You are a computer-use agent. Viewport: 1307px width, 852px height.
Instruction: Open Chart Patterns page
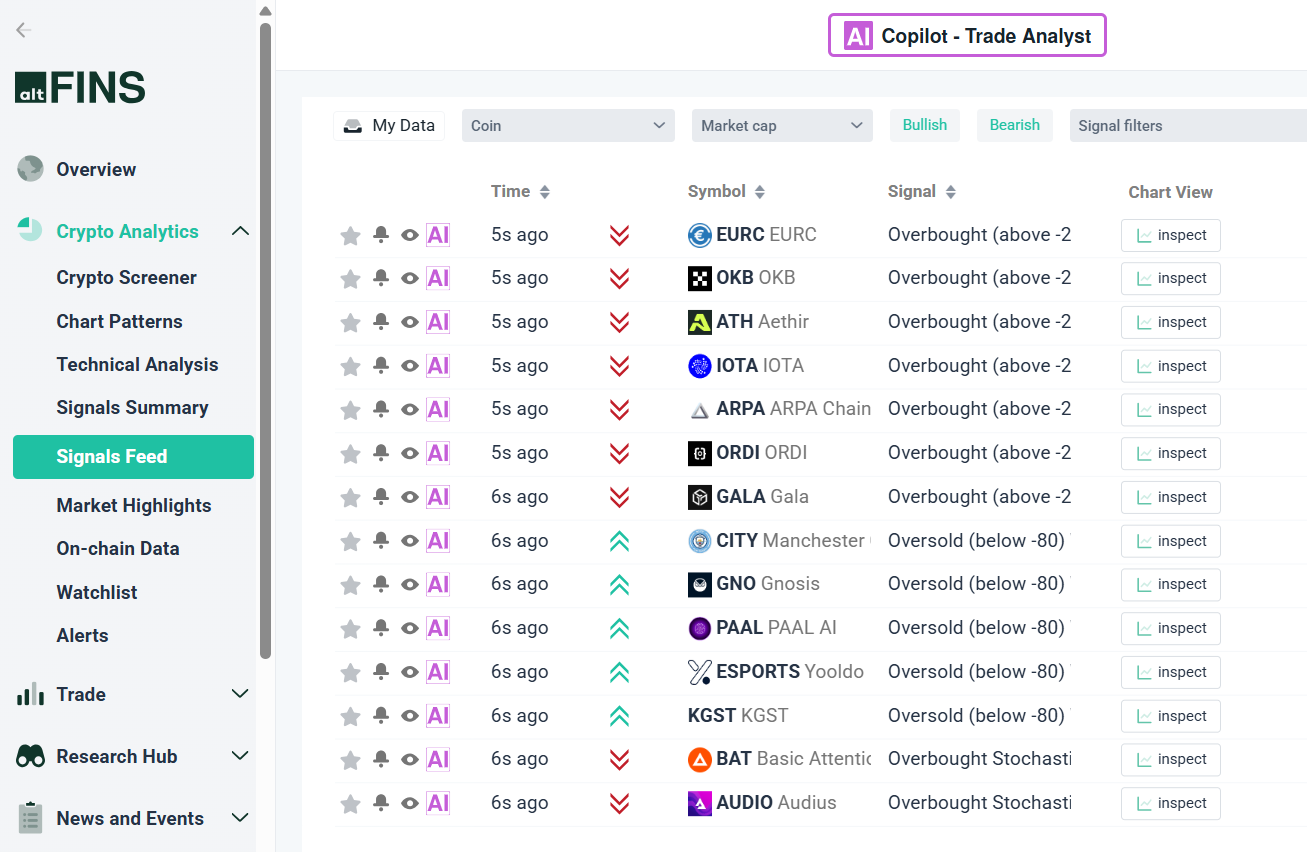coord(120,322)
